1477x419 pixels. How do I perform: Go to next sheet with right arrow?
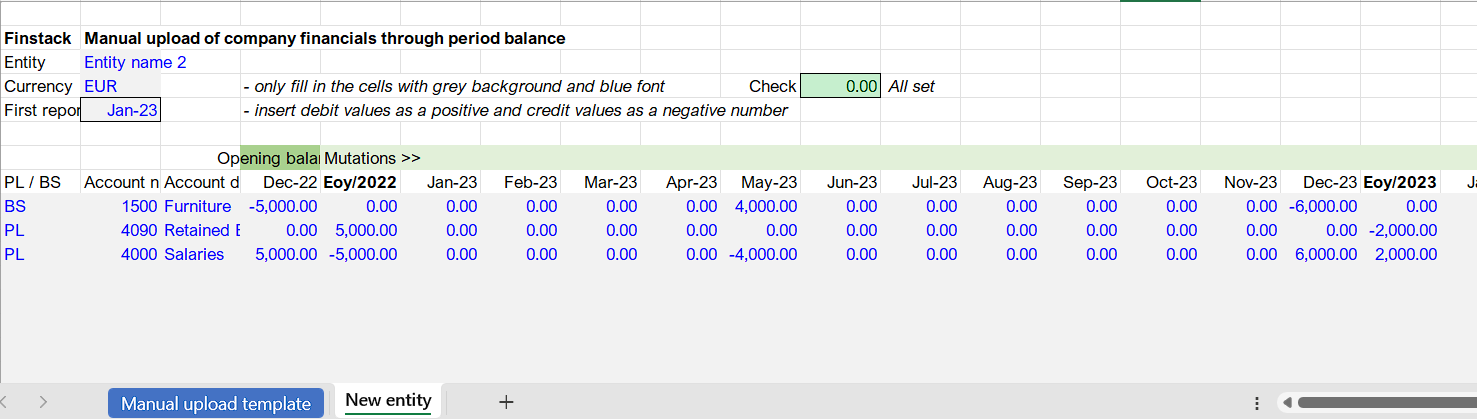point(43,402)
